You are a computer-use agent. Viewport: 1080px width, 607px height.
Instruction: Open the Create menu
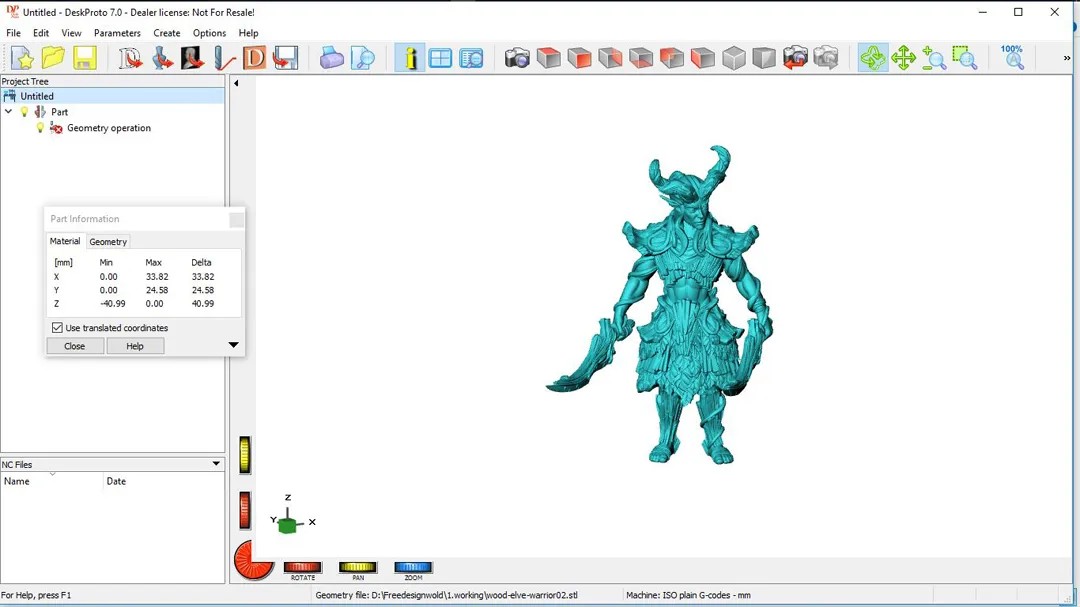coord(167,33)
